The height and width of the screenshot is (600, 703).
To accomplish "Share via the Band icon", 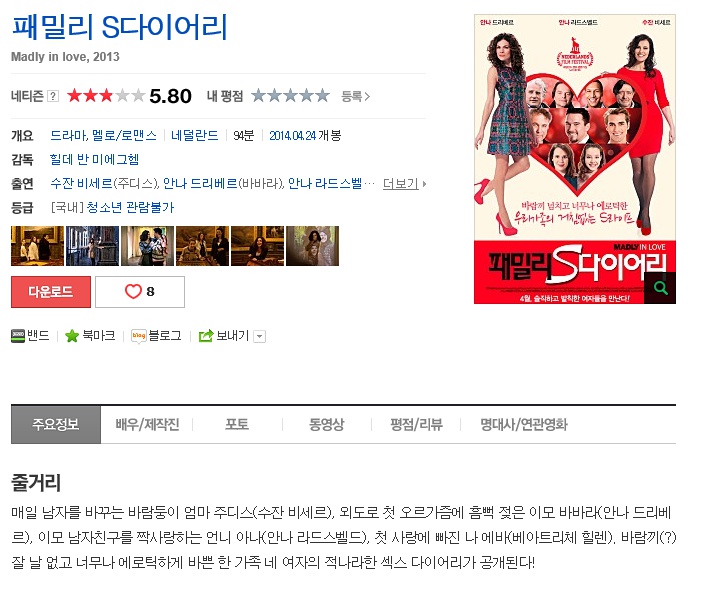I will click(18, 336).
